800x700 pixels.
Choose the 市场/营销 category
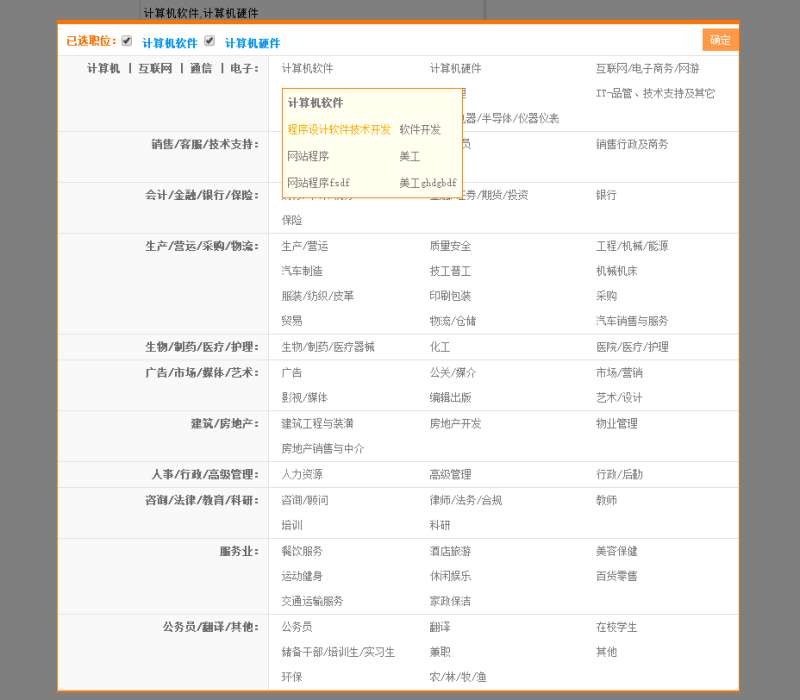(x=619, y=373)
